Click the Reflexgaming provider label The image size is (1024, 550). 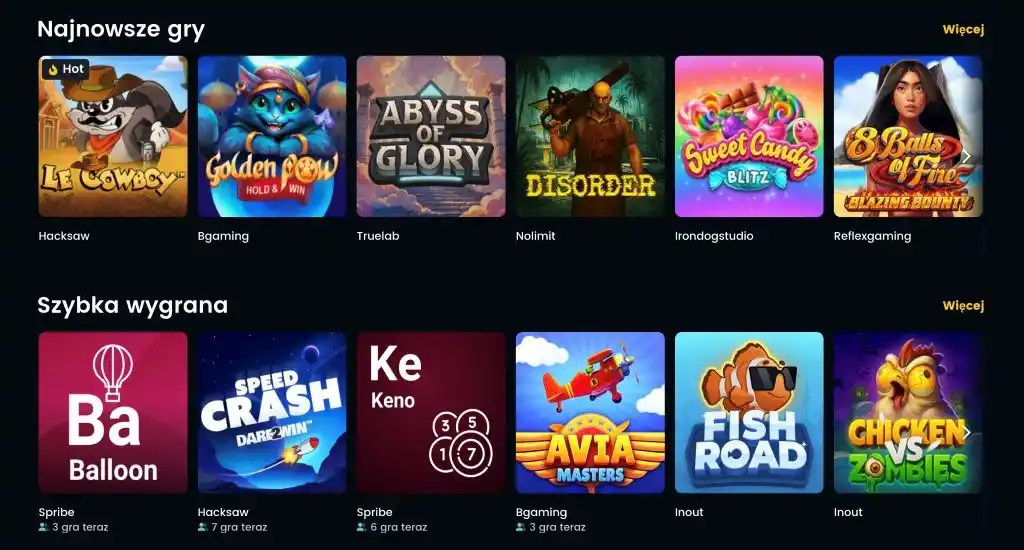click(x=872, y=236)
